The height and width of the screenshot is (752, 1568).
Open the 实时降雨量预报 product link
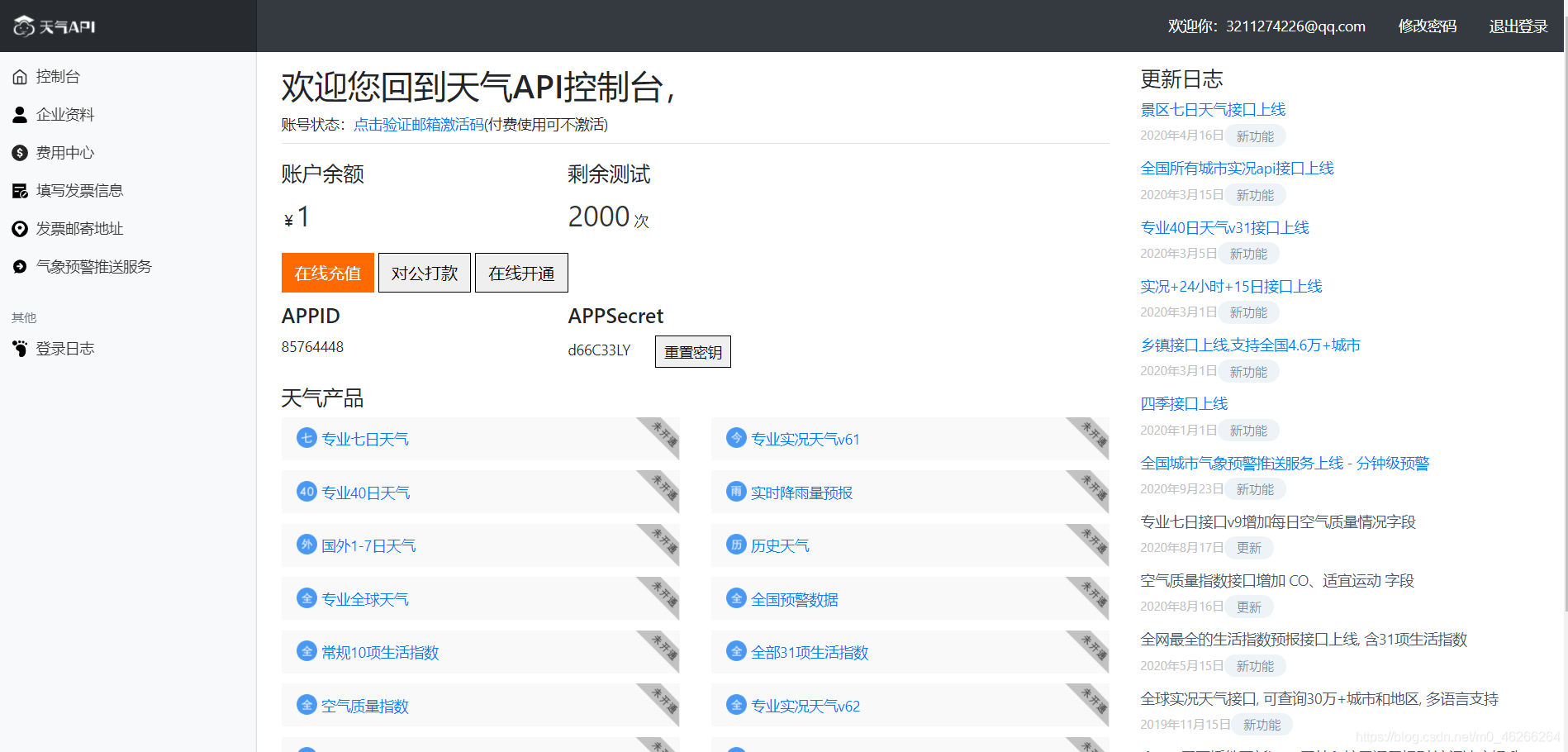coord(801,493)
